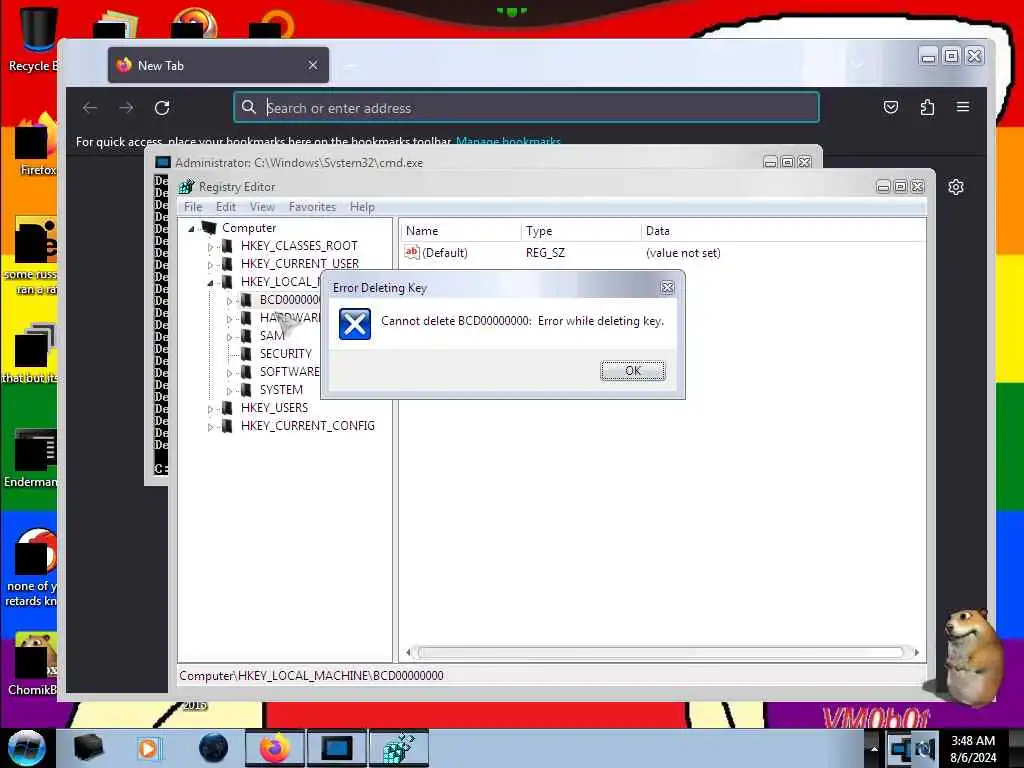Expand the BCD00000000 key arrow
The width and height of the screenshot is (1024, 768).
tap(229, 300)
